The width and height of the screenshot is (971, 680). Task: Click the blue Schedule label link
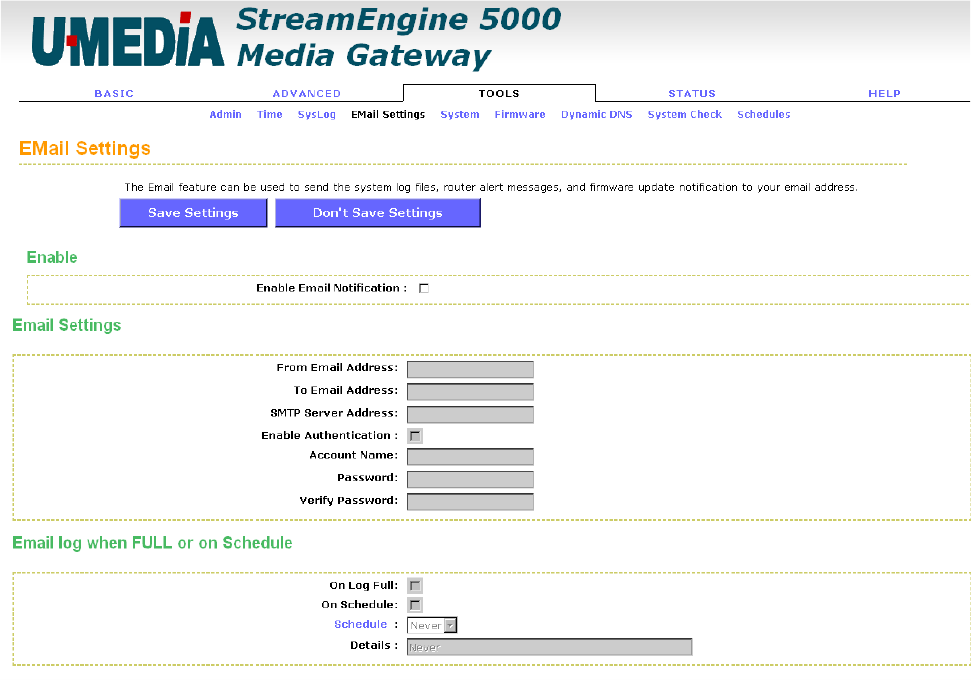(360, 624)
